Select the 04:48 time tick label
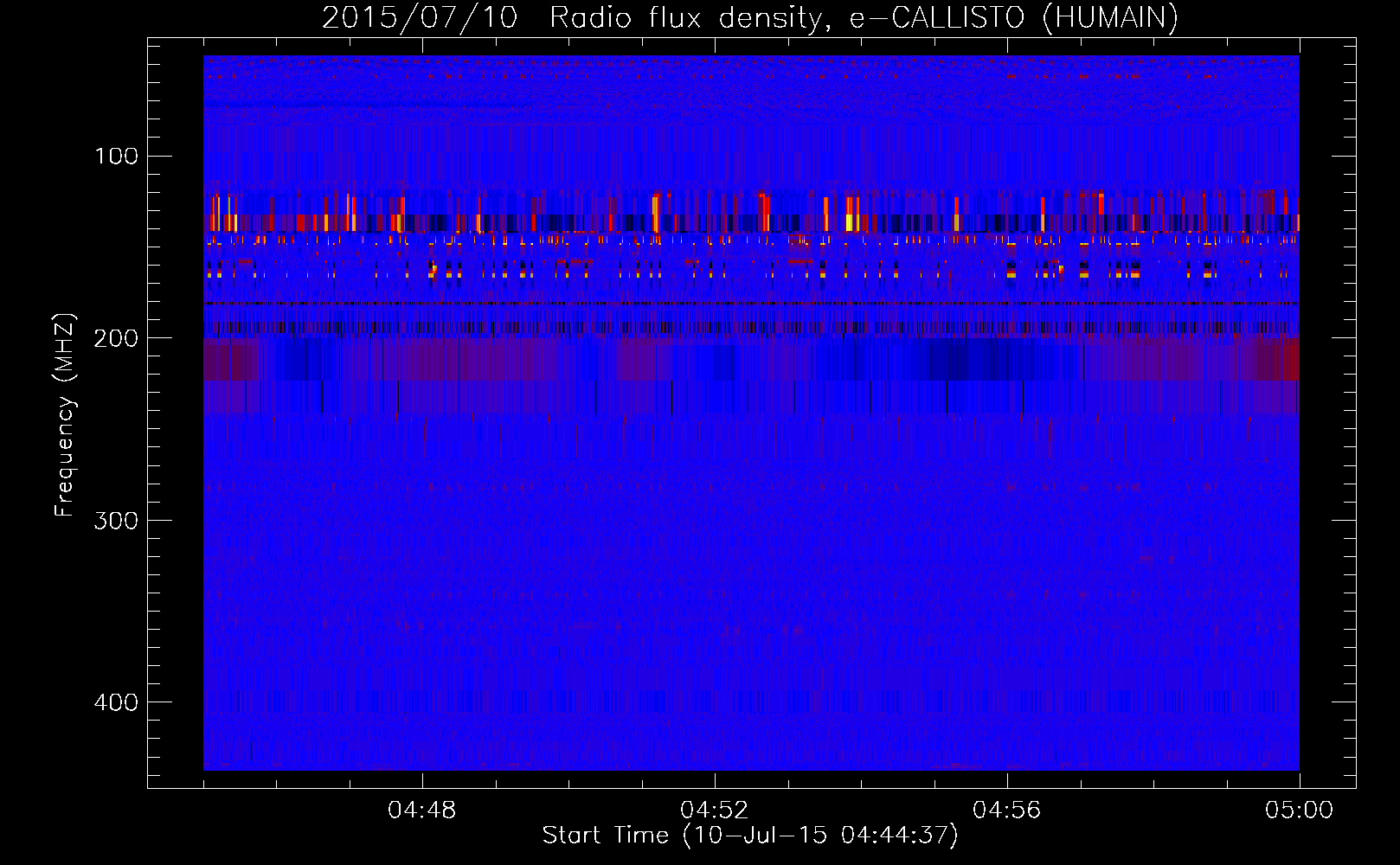This screenshot has height=865, width=1400. click(x=422, y=810)
